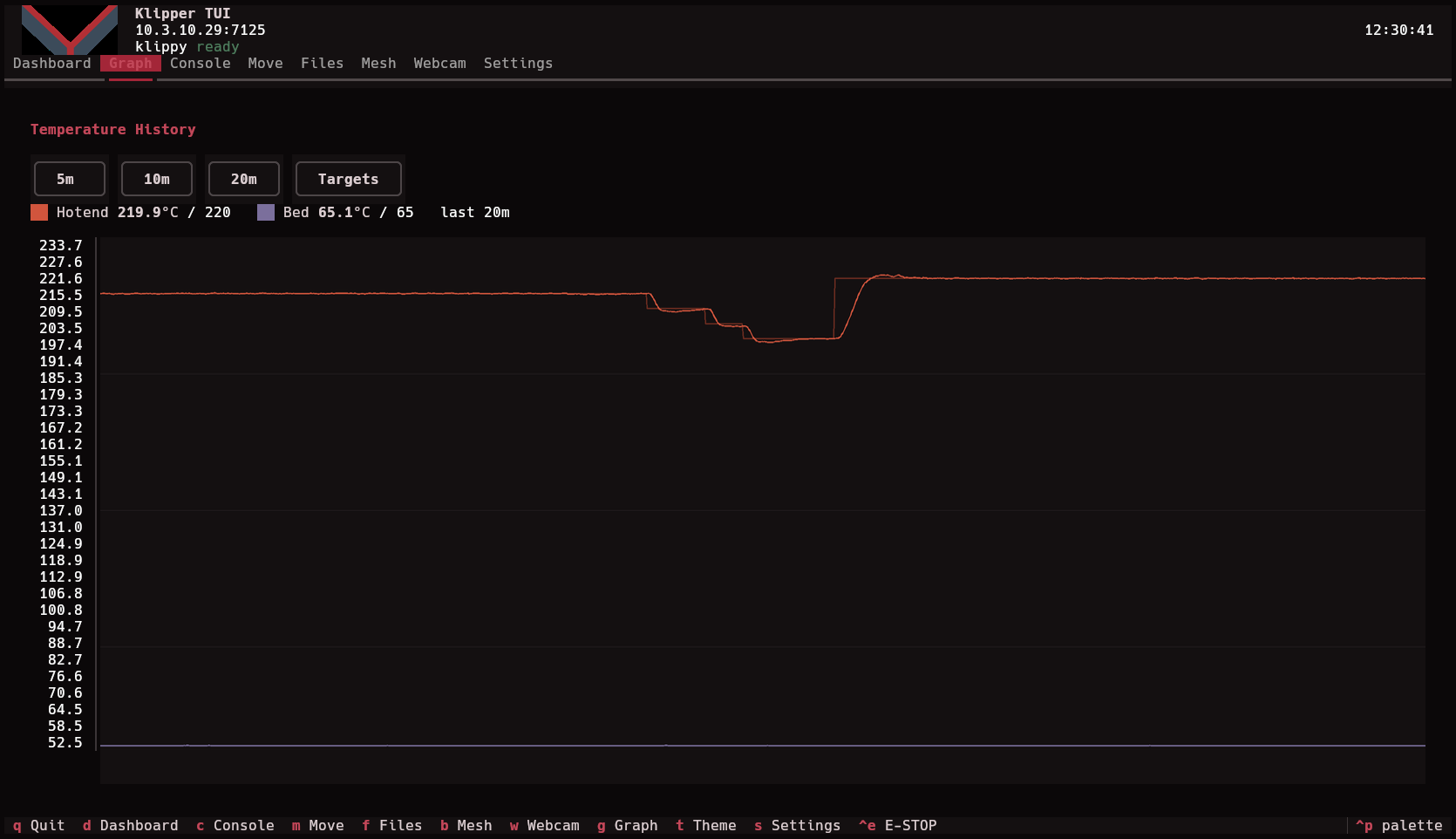Click Mesh shortcut in the footer
Image resolution: width=1456 pixels, height=839 pixels.
[x=466, y=826]
